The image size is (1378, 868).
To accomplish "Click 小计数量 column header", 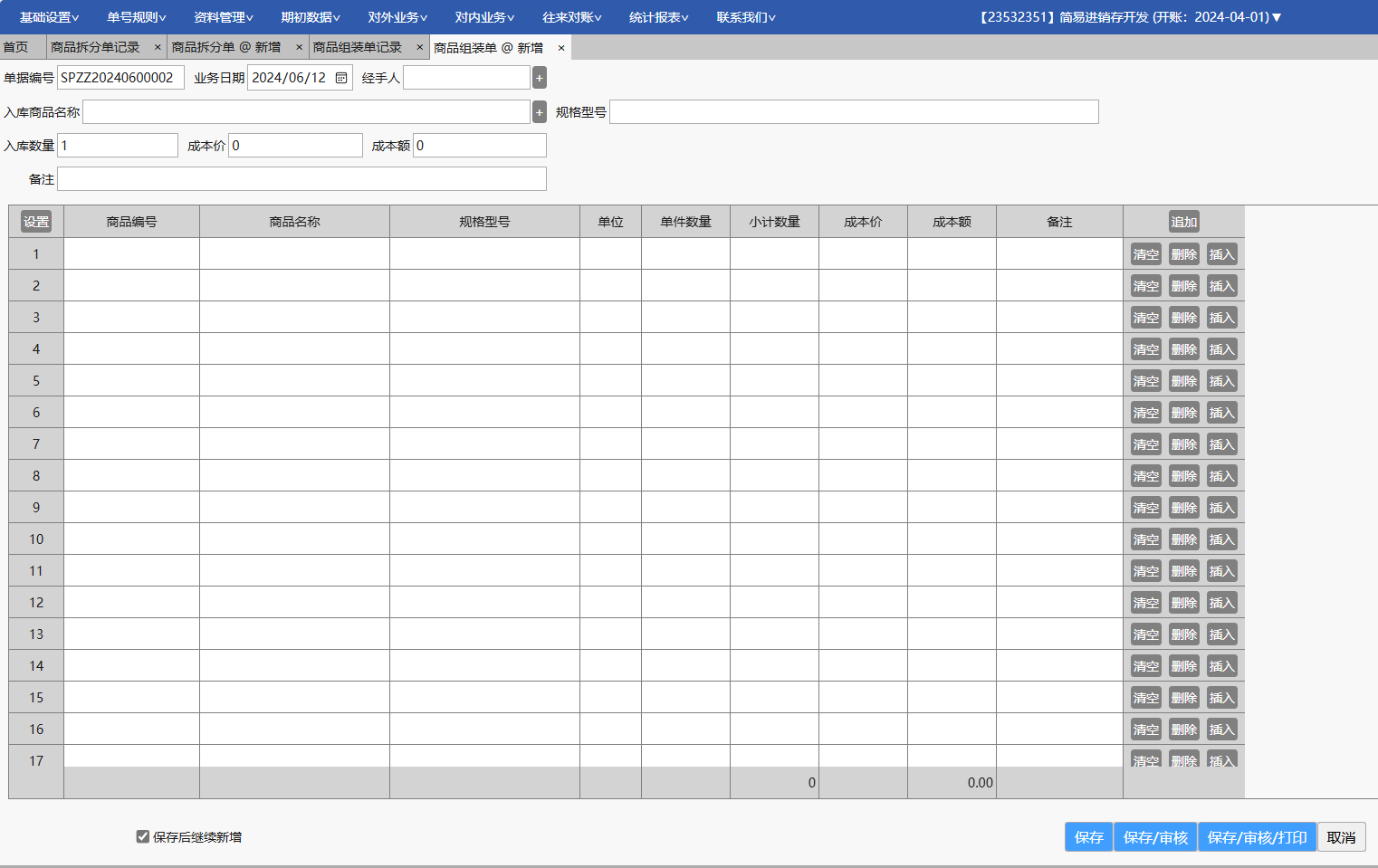I will pyautogui.click(x=774, y=222).
